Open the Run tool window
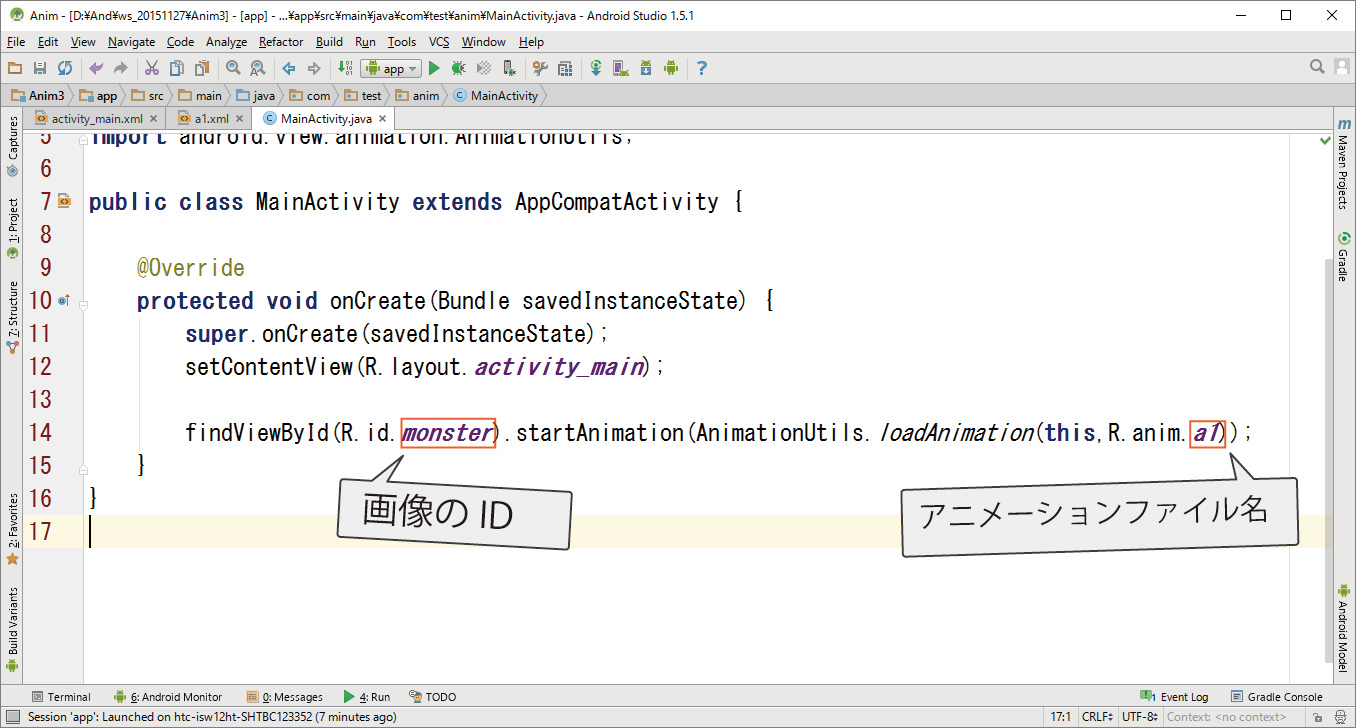 [366, 697]
